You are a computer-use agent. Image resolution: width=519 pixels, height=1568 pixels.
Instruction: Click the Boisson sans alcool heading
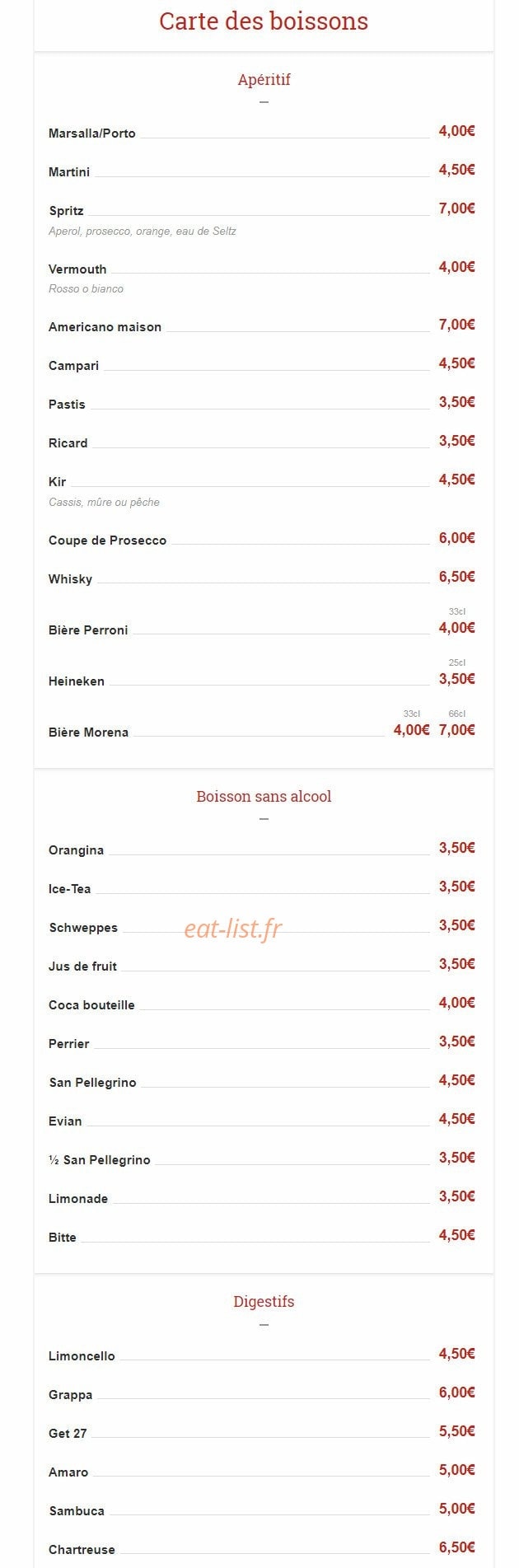(264, 797)
